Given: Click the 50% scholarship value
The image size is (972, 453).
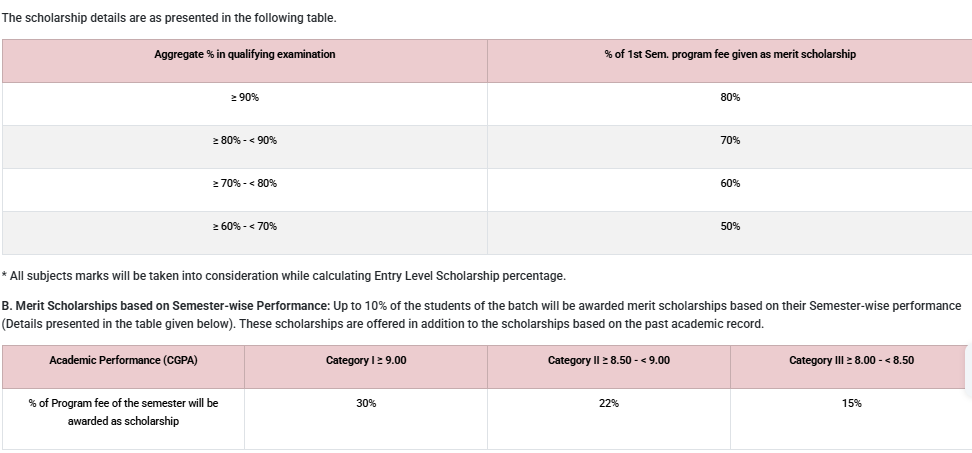Looking at the screenshot, I should tap(730, 226).
